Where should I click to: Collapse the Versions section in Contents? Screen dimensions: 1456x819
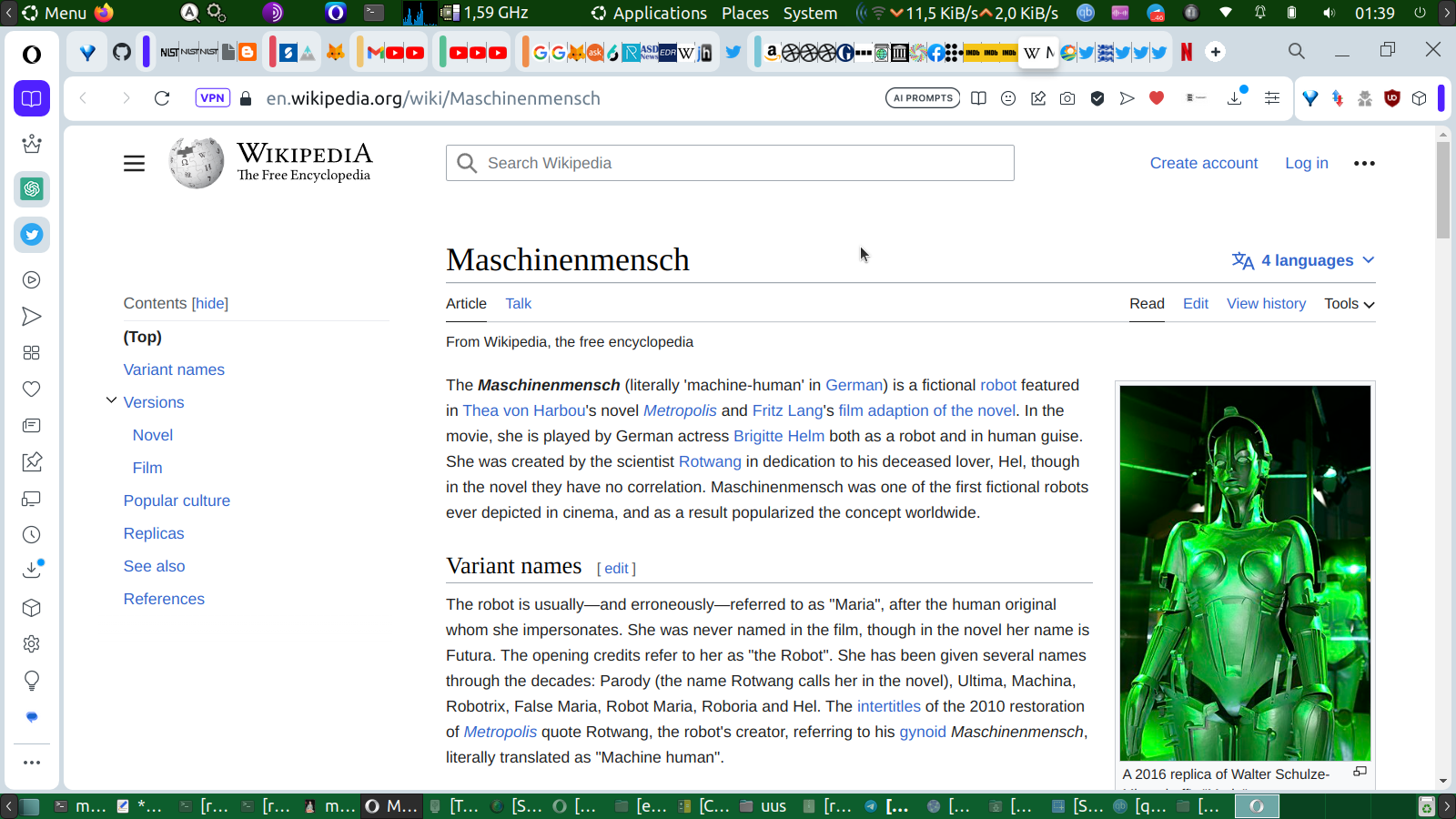[111, 400]
